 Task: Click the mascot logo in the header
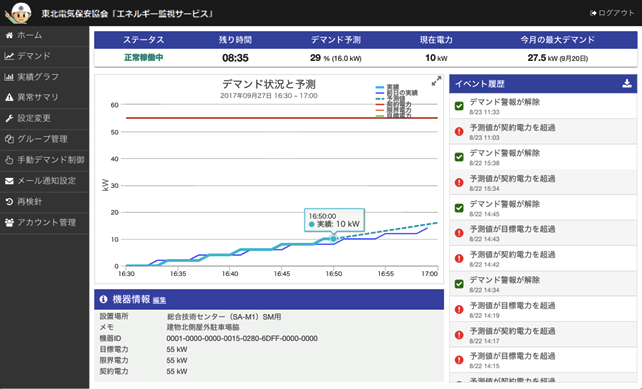[x=19, y=13]
